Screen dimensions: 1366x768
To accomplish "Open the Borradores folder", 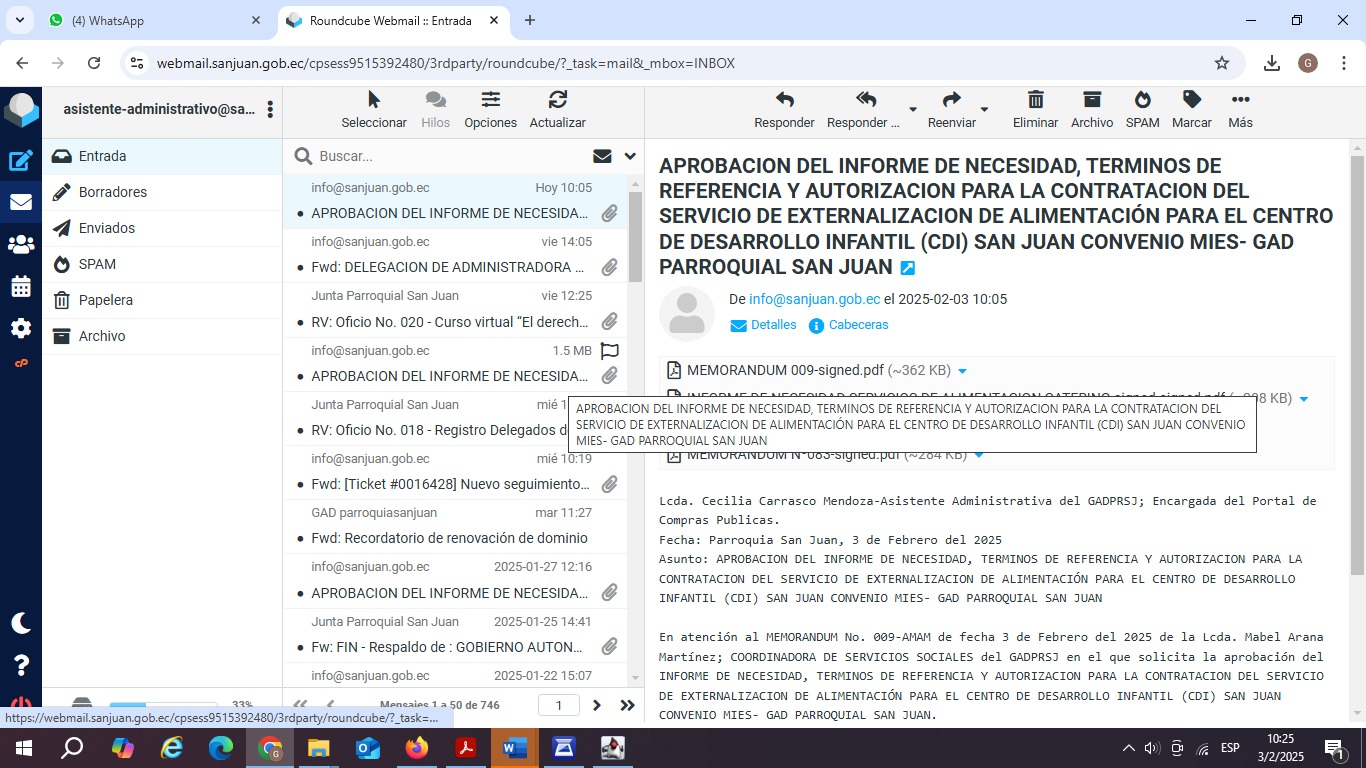I will pyautogui.click(x=113, y=192).
